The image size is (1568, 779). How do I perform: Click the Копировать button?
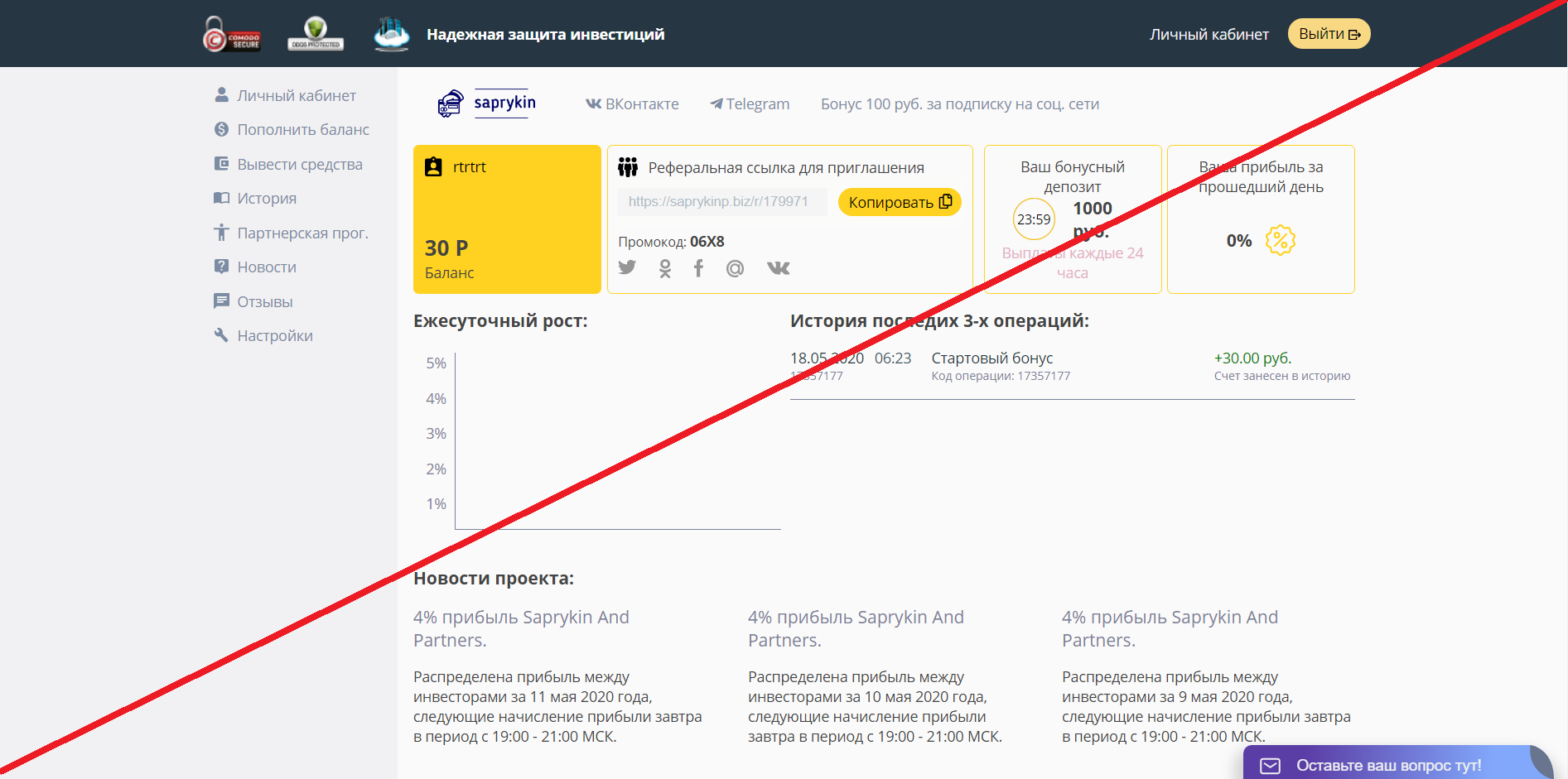[900, 202]
